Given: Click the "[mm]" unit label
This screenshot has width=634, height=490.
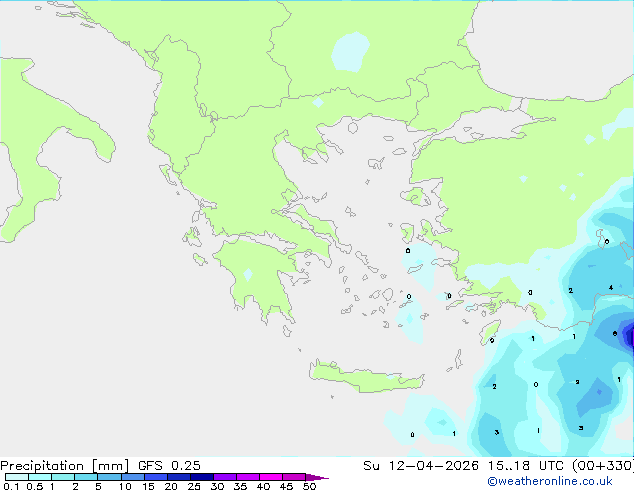Looking at the screenshot, I should point(110,466).
